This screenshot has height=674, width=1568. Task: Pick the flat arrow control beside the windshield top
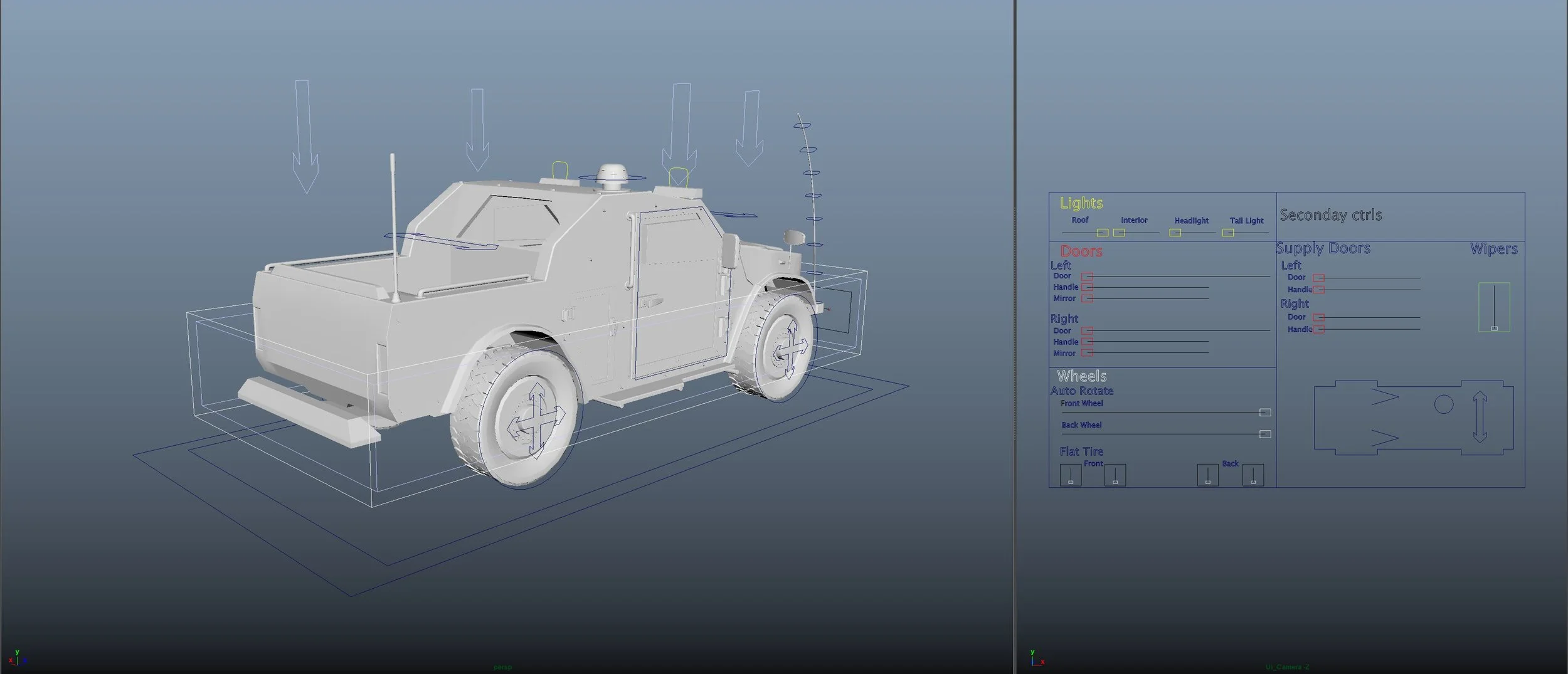point(734,214)
